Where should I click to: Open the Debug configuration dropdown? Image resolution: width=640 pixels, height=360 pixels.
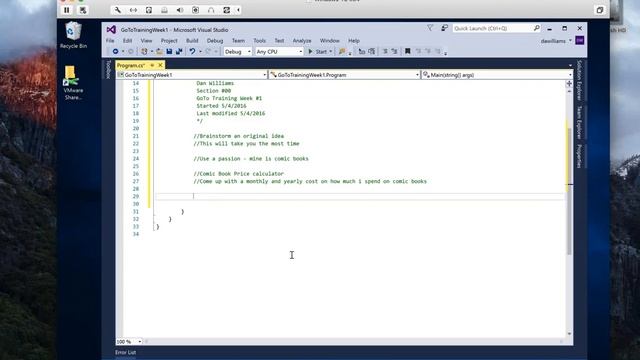click(238, 52)
